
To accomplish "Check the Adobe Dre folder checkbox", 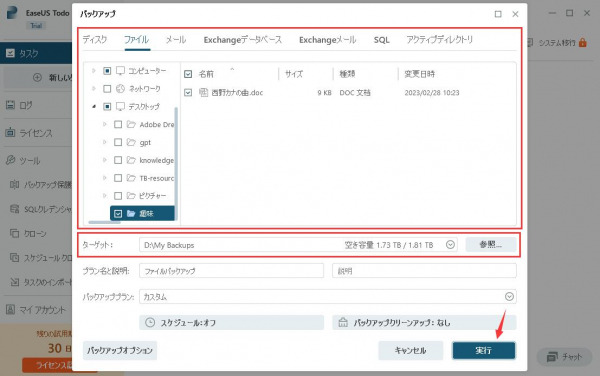I will [x=118, y=124].
